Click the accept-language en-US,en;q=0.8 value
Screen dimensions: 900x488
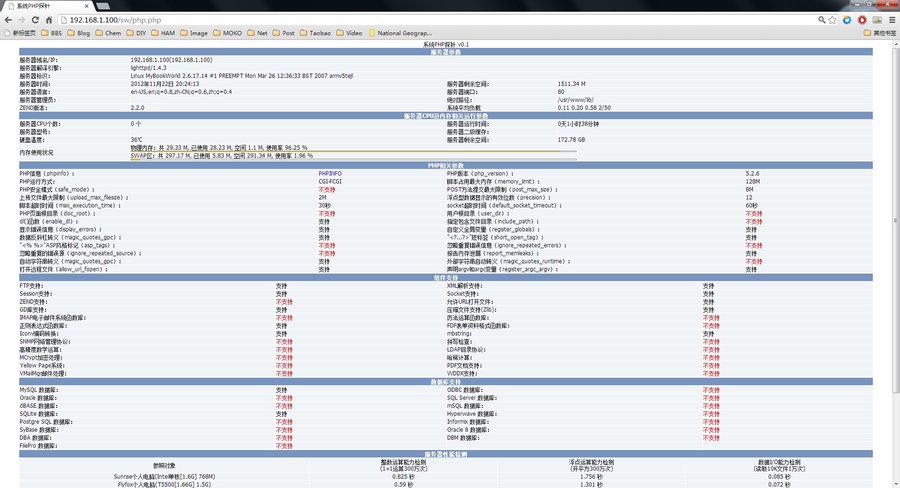[x=181, y=92]
